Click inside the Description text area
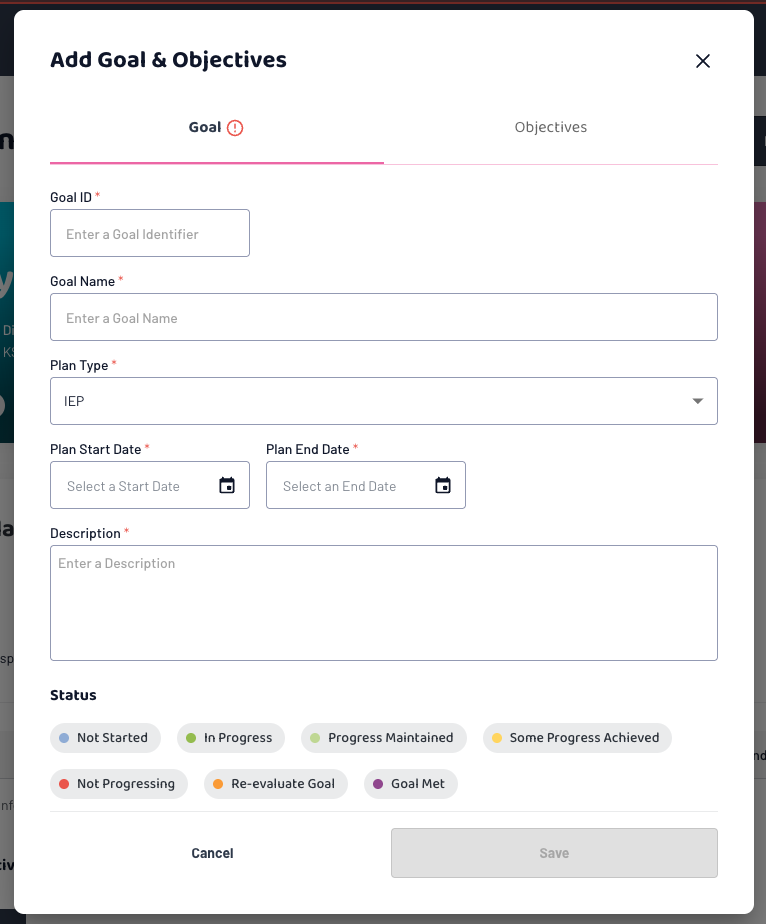The image size is (766, 924). coord(384,603)
